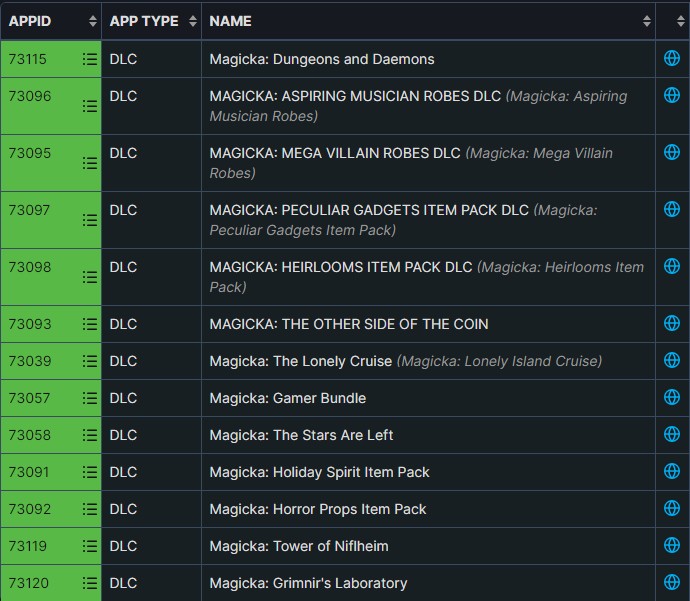Open list icon for app 73120

click(90, 583)
